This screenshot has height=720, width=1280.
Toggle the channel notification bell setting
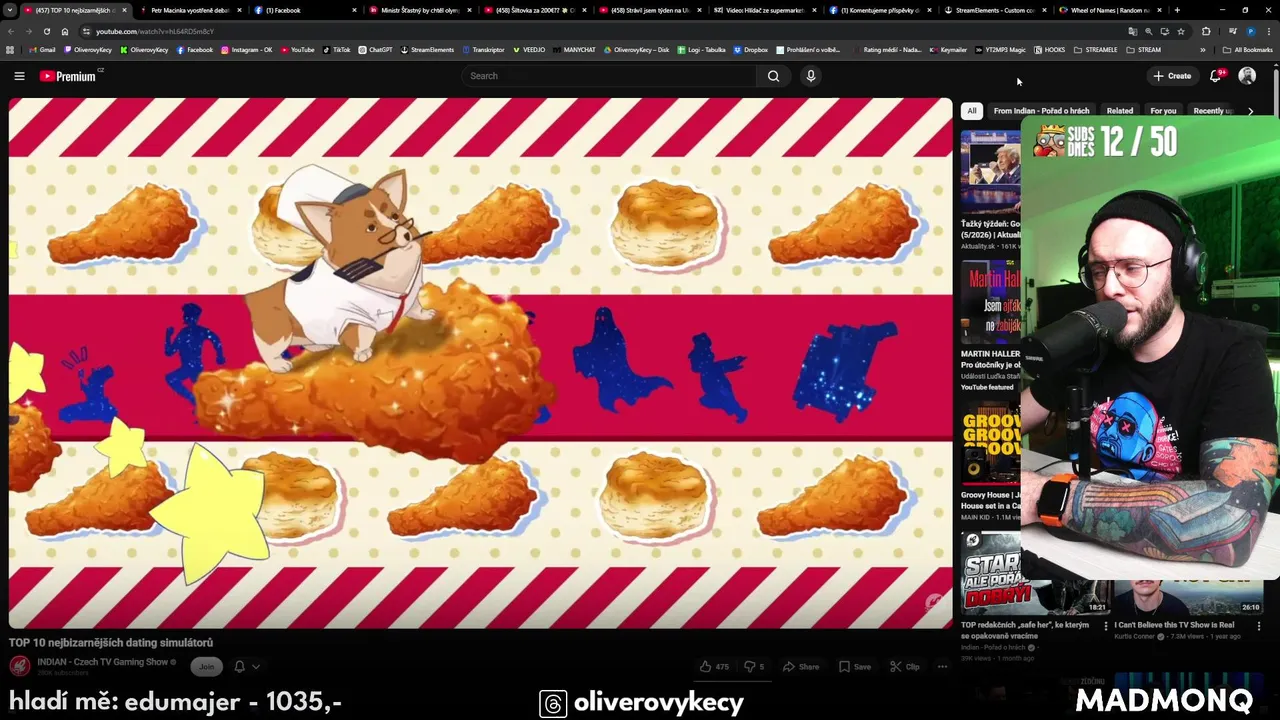click(x=239, y=666)
